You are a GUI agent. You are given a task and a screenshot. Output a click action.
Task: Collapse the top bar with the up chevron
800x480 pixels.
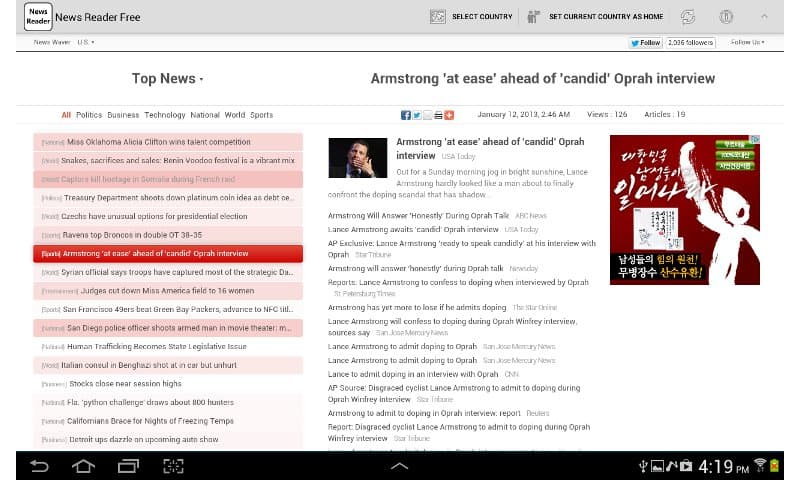[x=764, y=17]
